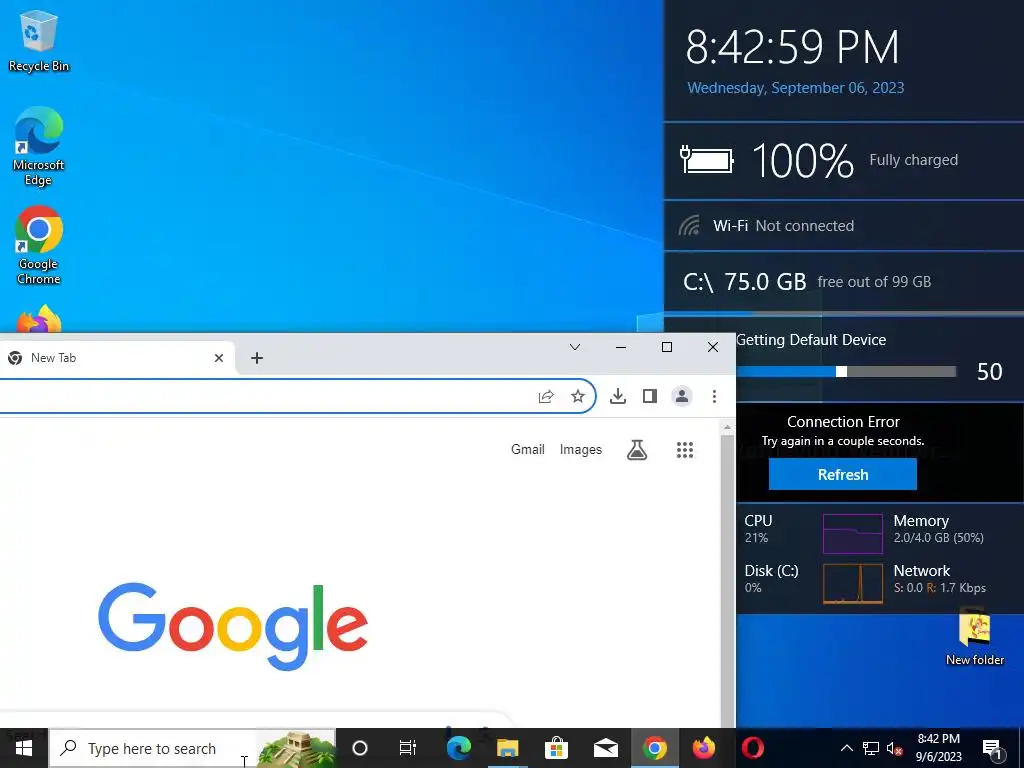Open the Recycle Bin desktop icon

pyautogui.click(x=39, y=40)
